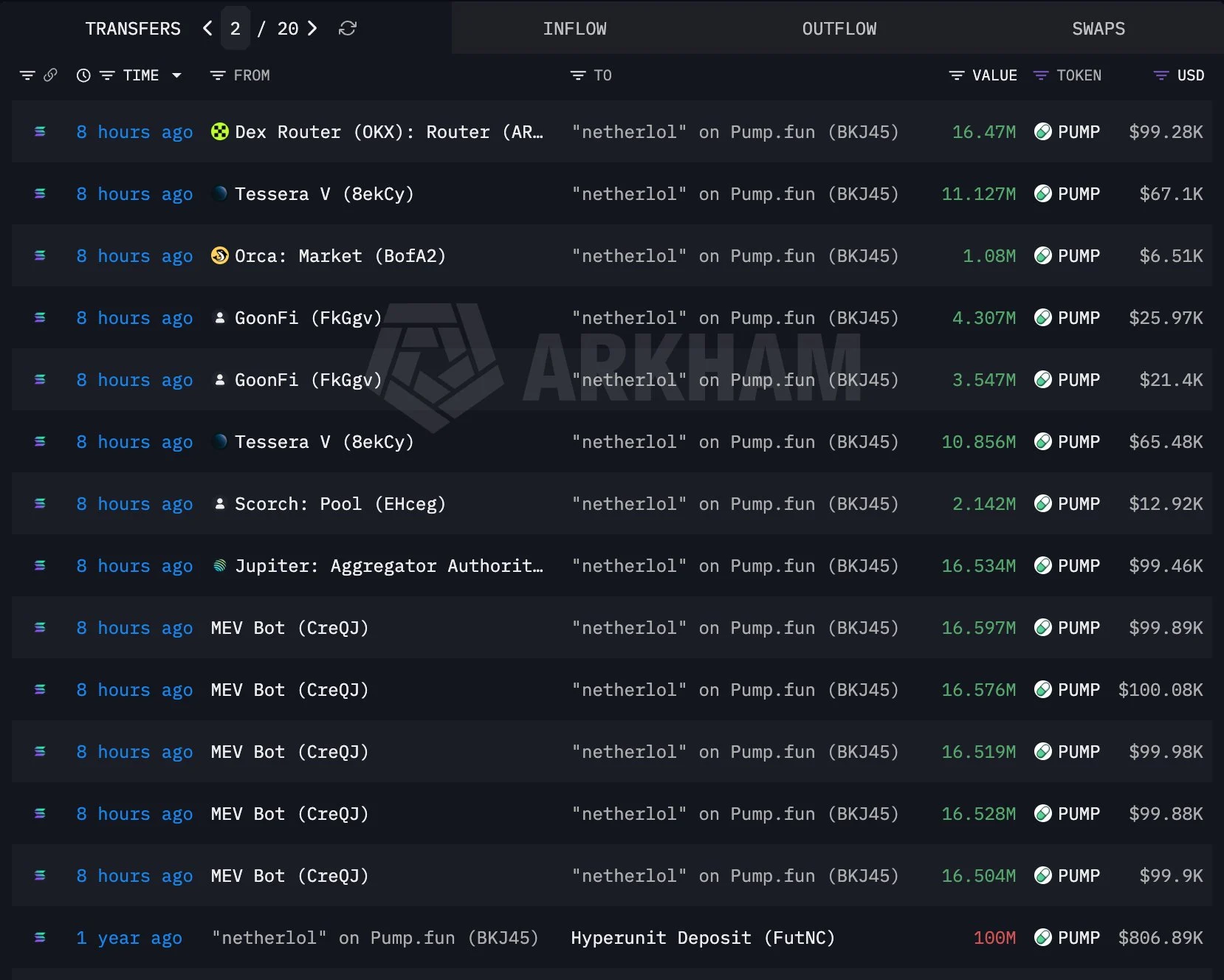This screenshot has height=980, width=1224.
Task: Go to previous transfers page arrow
Action: click(x=207, y=29)
